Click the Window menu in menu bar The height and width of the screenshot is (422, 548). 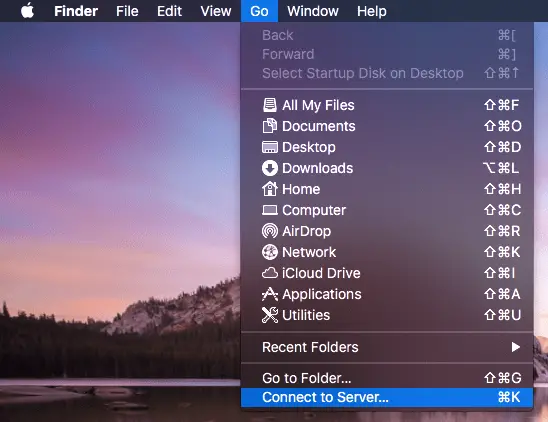pyautogui.click(x=313, y=11)
